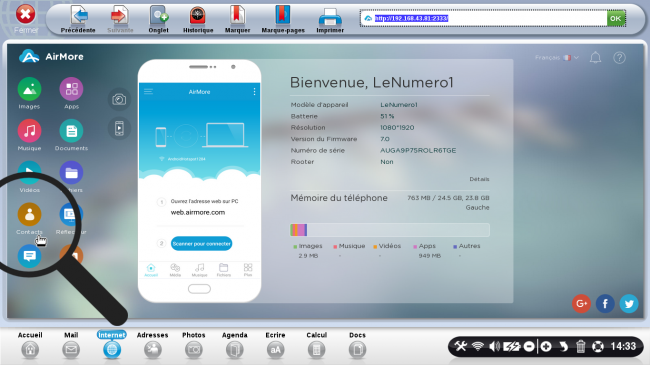
Task: Open Docs in bottom dock
Action: [x=357, y=345]
